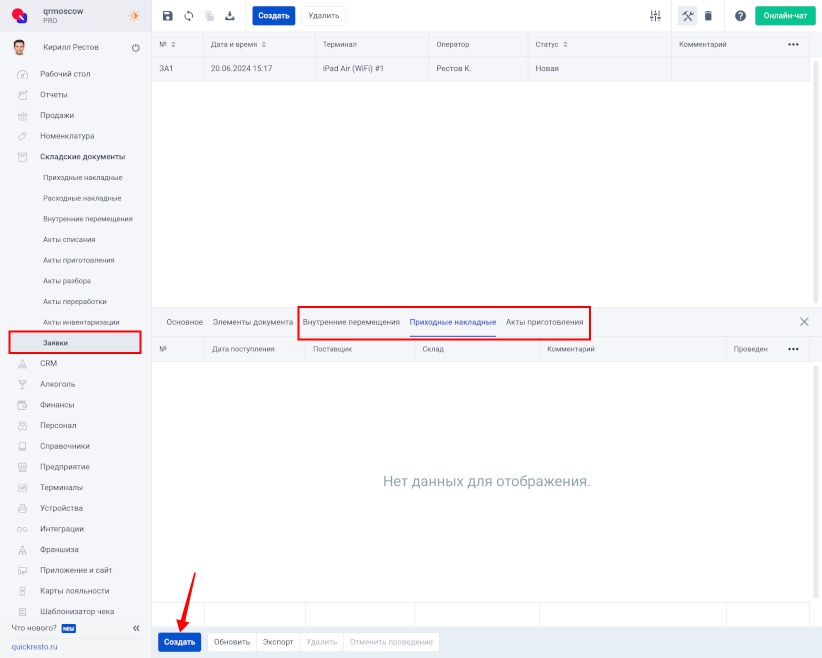This screenshot has height=658, width=822.
Task: Switch to Элементы документа tab
Action: click(253, 322)
